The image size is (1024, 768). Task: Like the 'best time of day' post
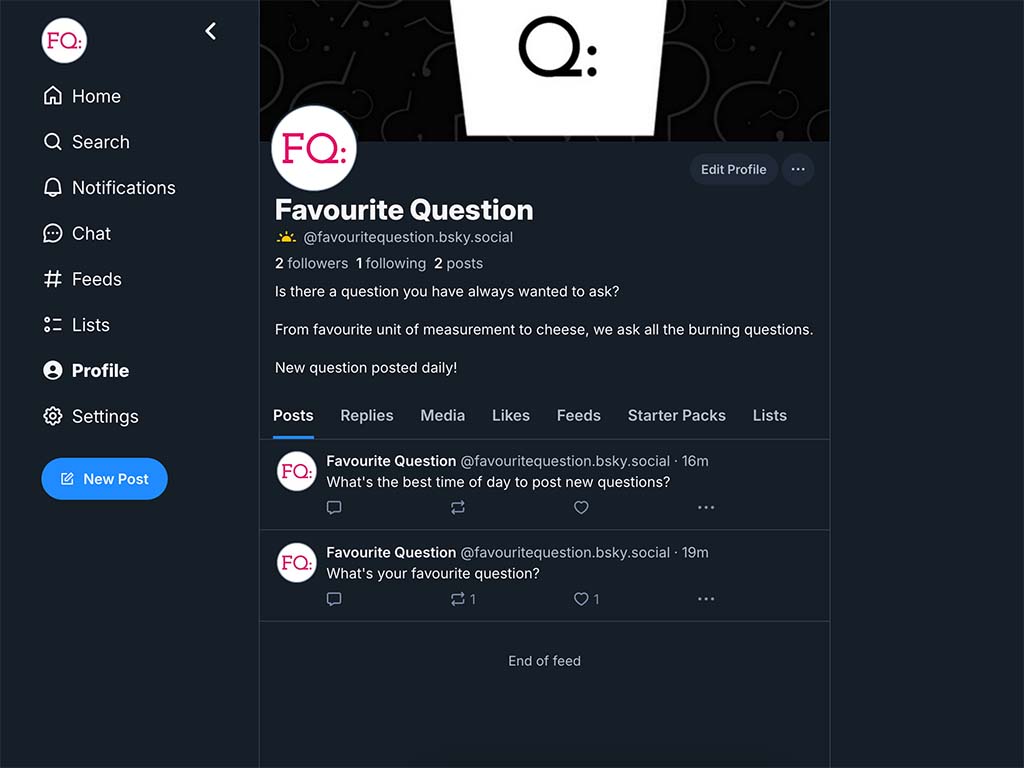[x=581, y=507]
